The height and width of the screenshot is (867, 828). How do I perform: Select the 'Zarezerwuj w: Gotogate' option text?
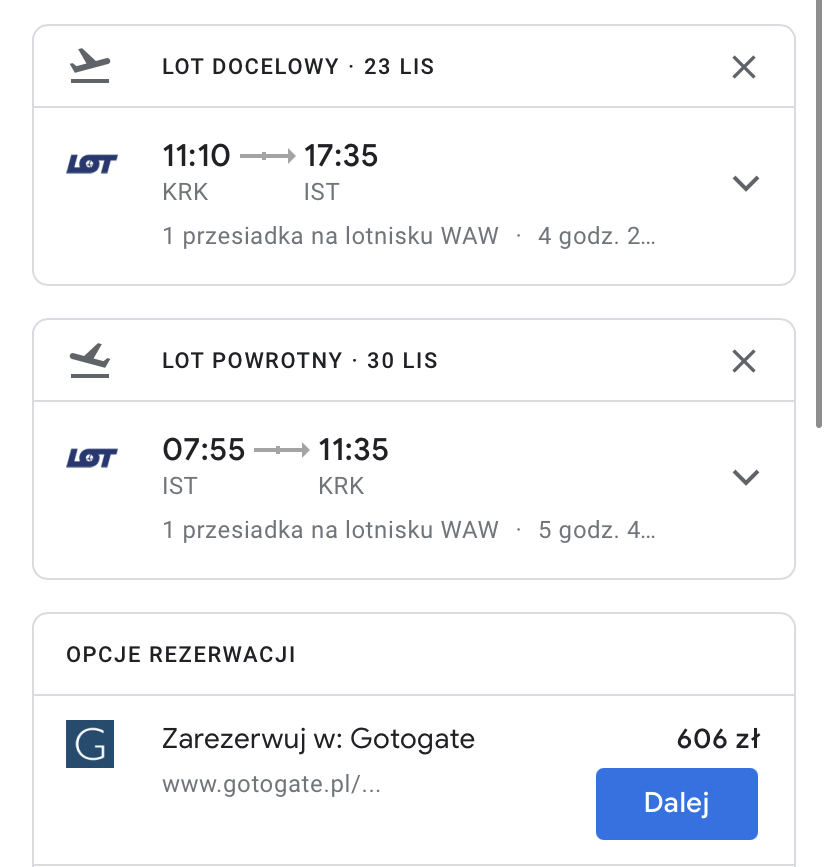pos(318,739)
